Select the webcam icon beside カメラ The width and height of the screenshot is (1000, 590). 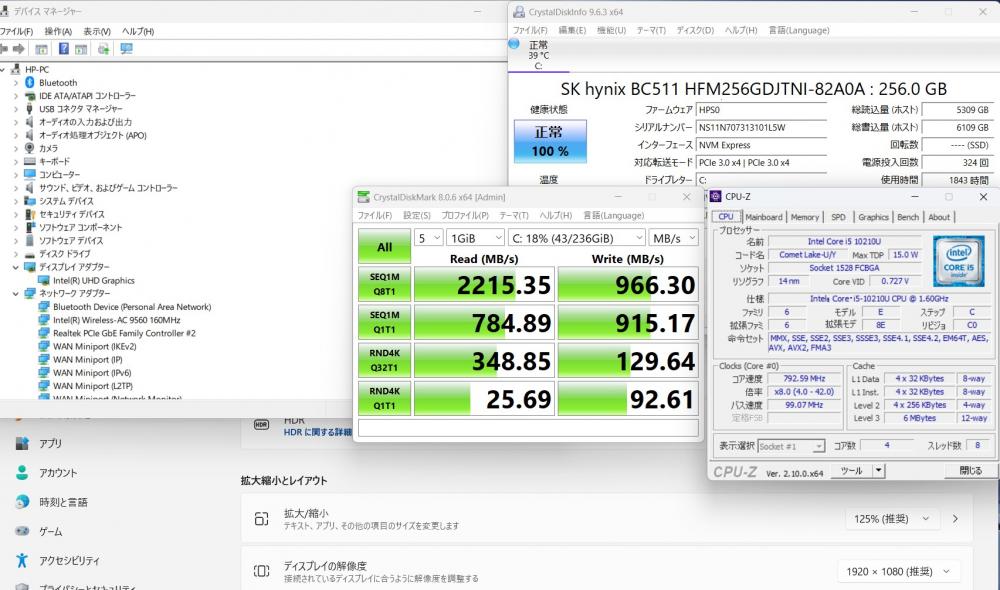pos(29,148)
